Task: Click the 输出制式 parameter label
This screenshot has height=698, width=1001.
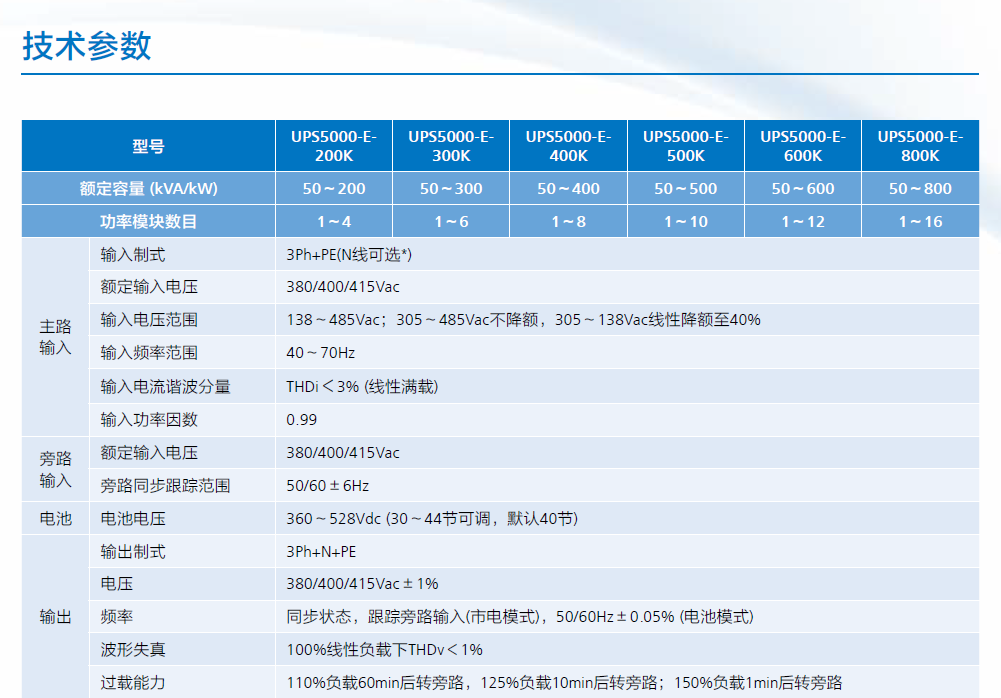Action: 133,552
